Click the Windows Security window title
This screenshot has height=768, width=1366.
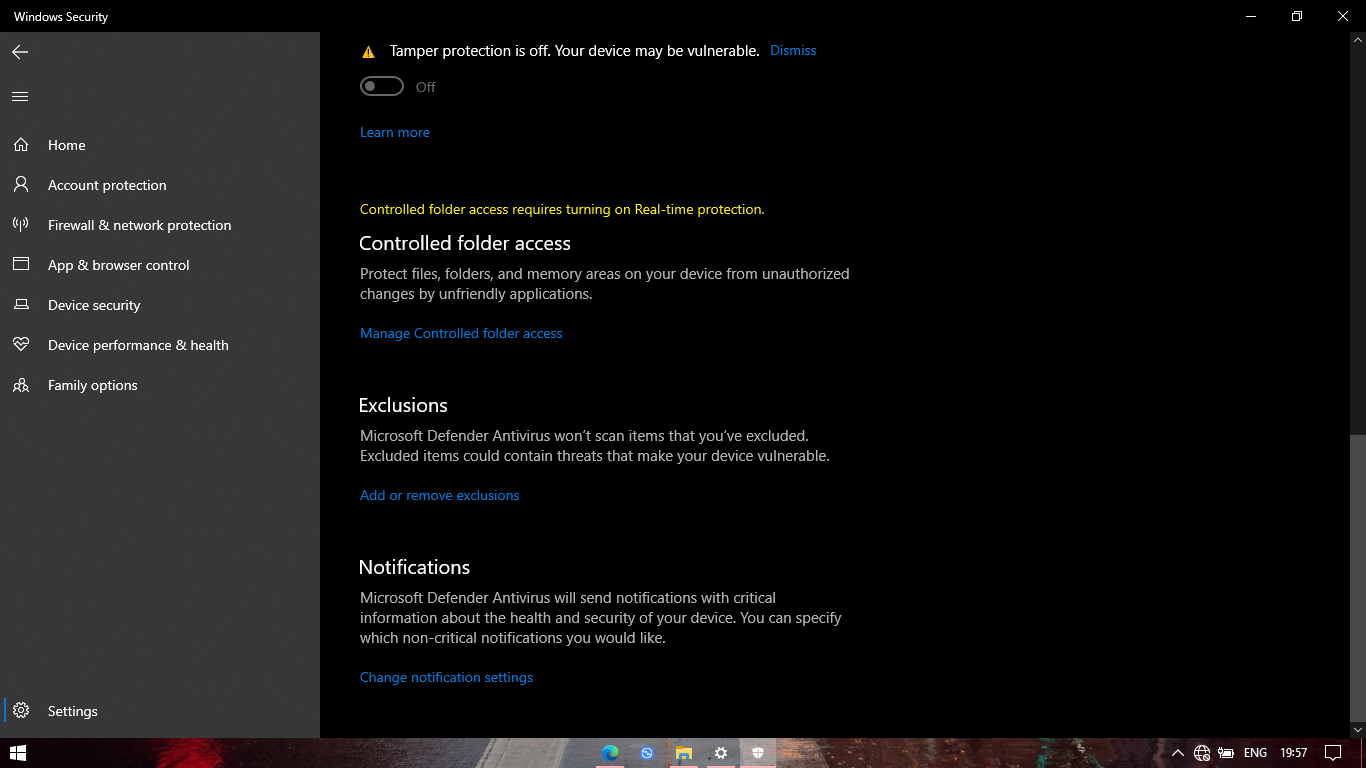point(61,17)
